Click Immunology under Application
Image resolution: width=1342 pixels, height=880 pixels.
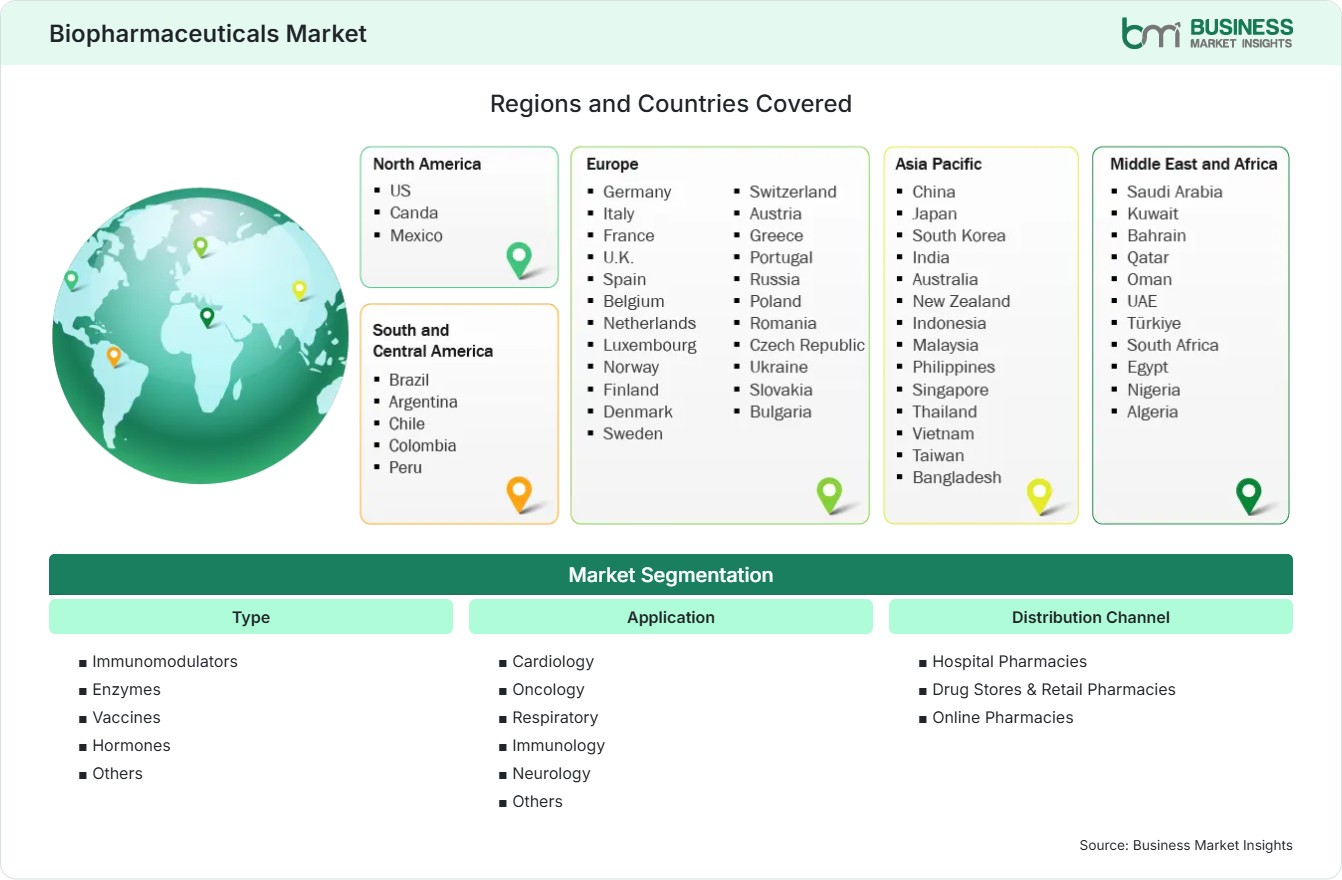[x=559, y=746]
